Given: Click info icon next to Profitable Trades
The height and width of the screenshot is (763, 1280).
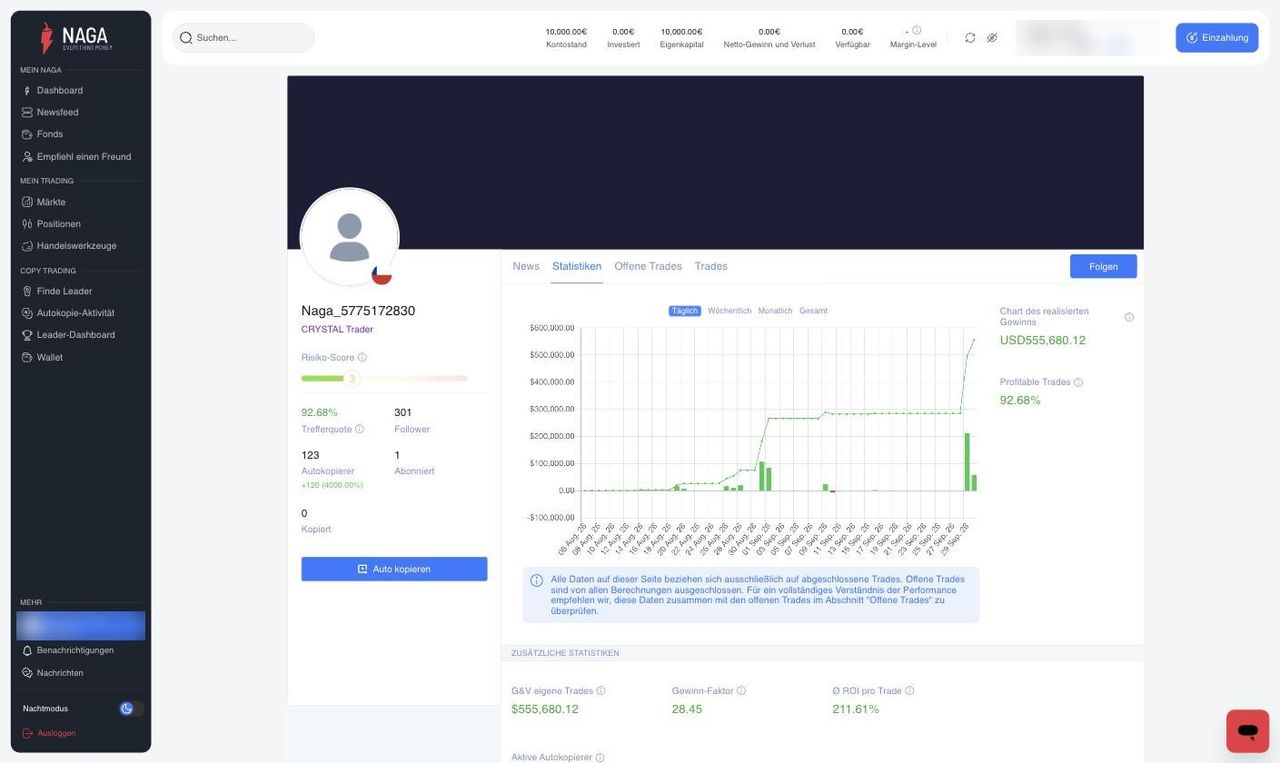Looking at the screenshot, I should click(1078, 382).
